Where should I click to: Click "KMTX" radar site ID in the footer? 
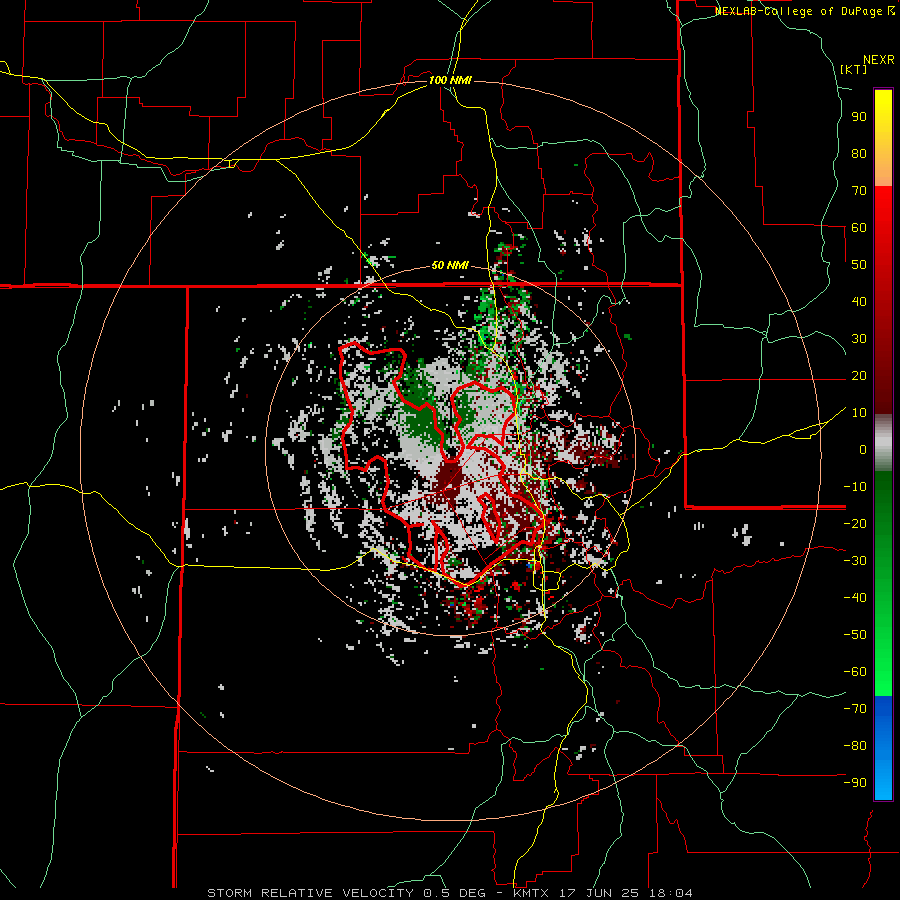[x=533, y=893]
